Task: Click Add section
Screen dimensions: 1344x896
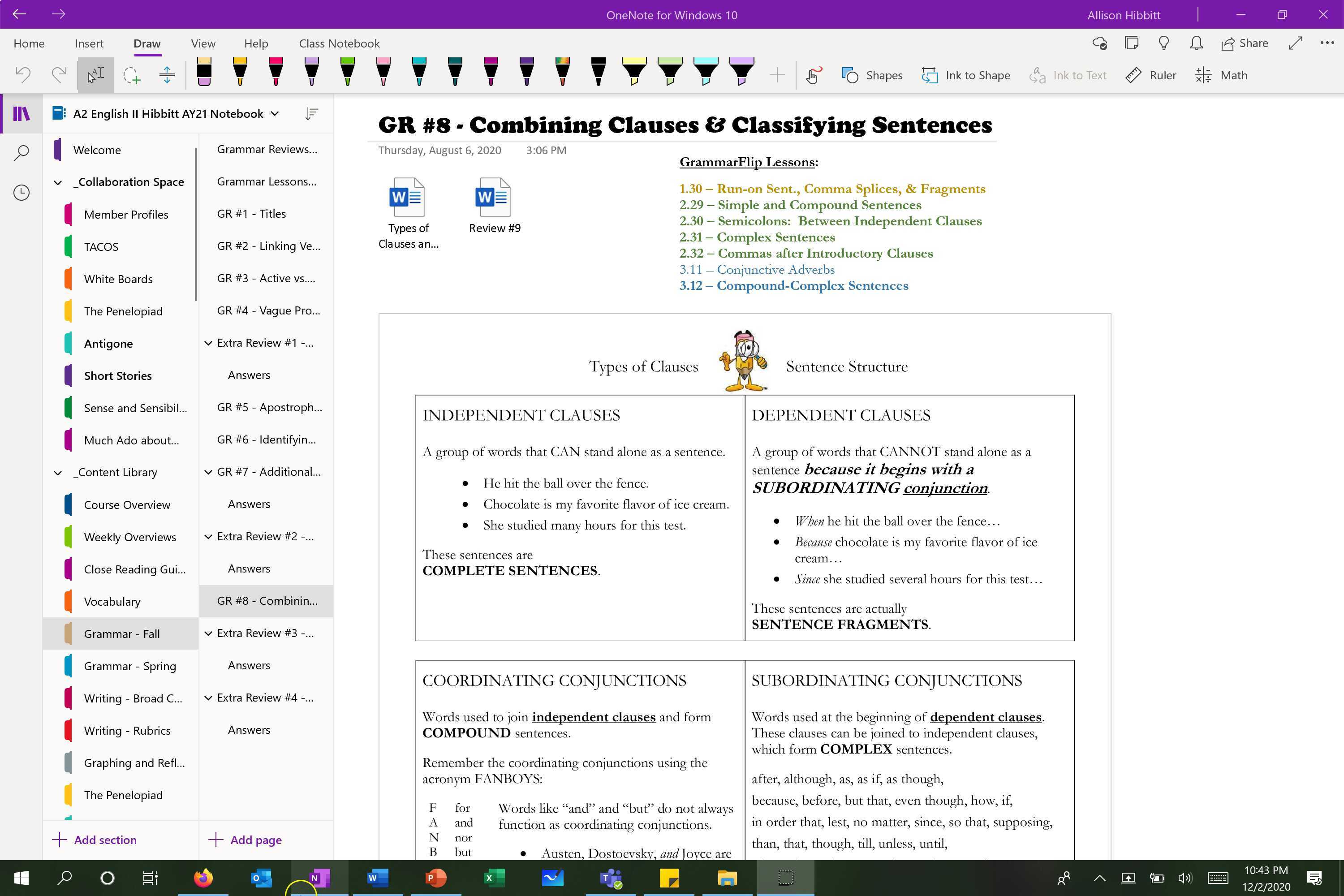Action: 94,840
